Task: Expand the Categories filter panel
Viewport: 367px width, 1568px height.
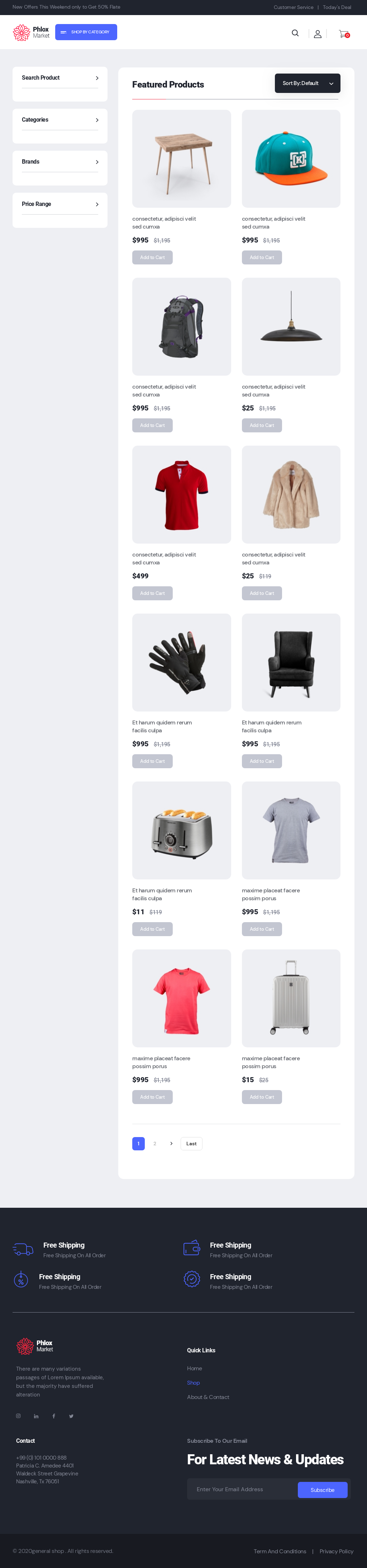Action: pyautogui.click(x=60, y=120)
